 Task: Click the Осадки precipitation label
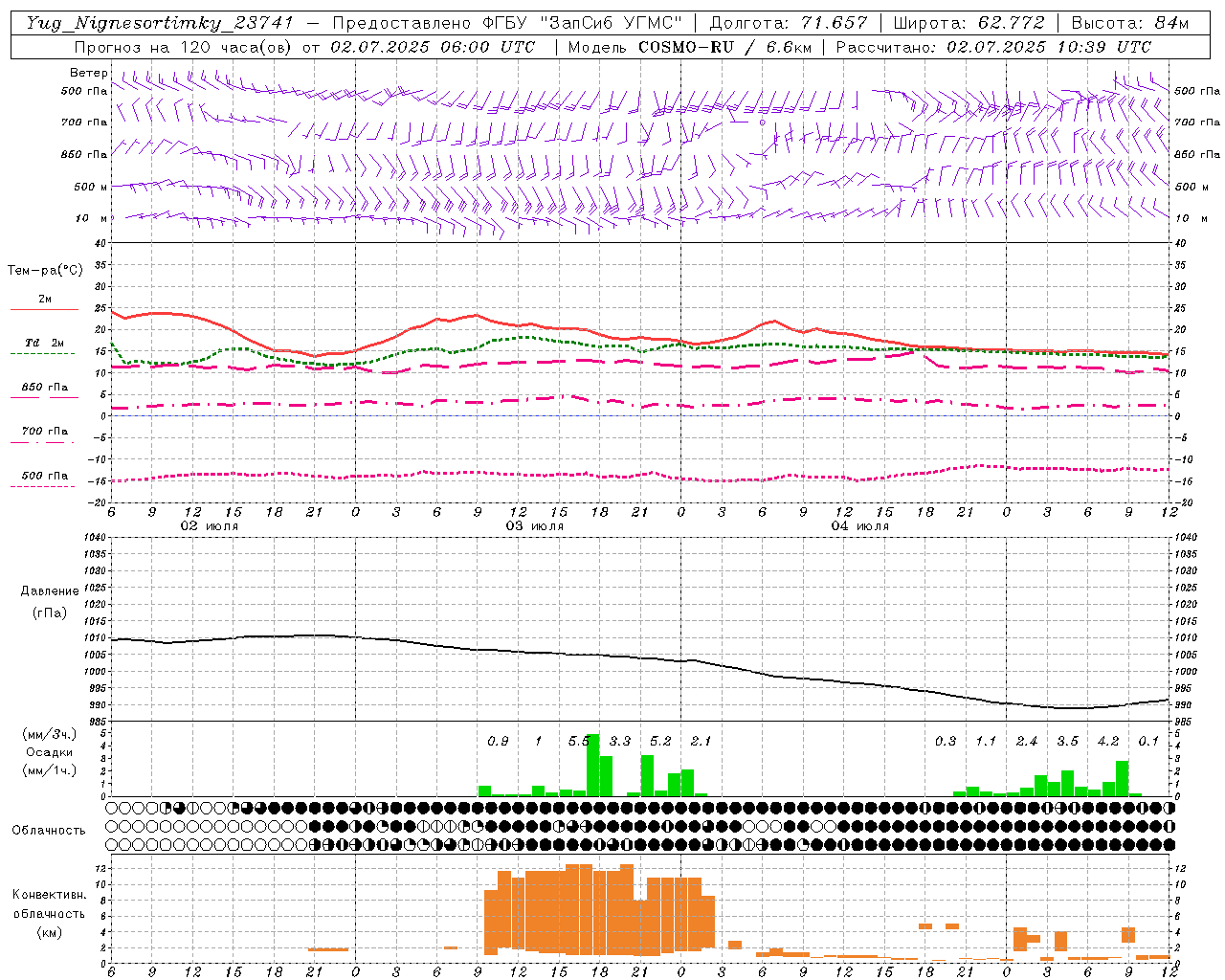[50, 752]
